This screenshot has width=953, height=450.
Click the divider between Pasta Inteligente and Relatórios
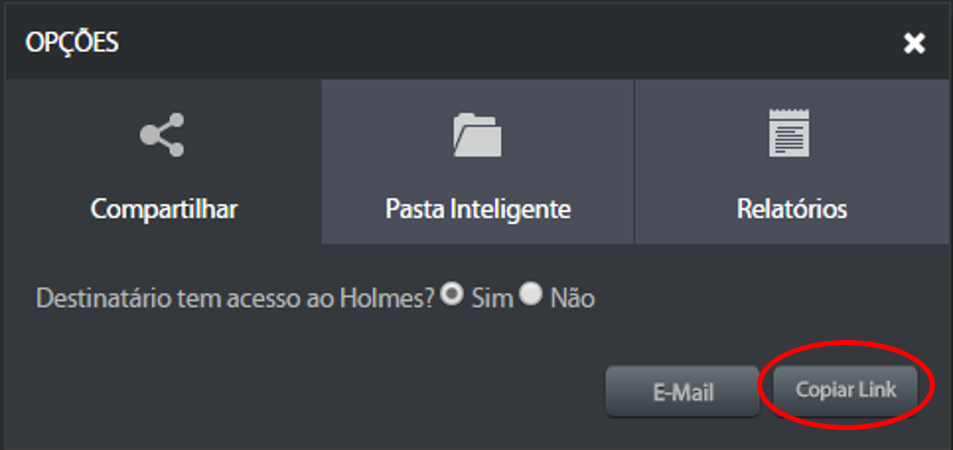point(634,161)
